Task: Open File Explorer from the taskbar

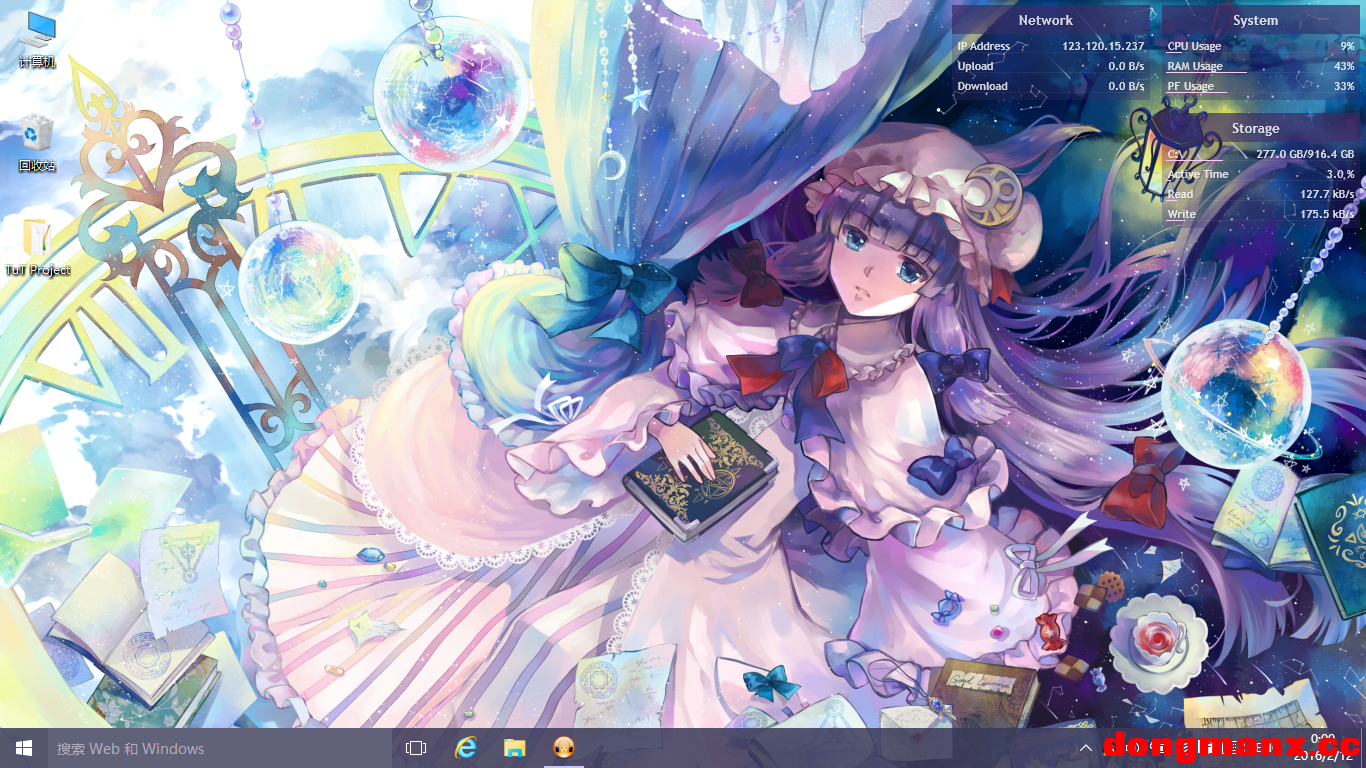Action: point(514,748)
